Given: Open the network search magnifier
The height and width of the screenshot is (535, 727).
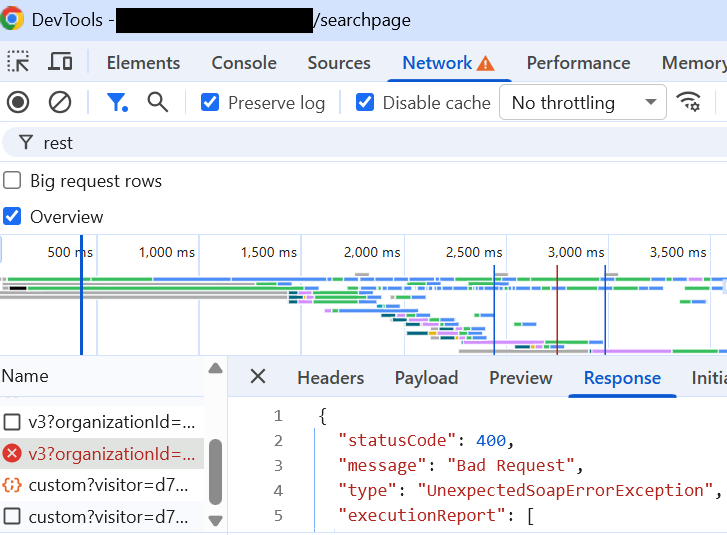Looking at the screenshot, I should (158, 102).
